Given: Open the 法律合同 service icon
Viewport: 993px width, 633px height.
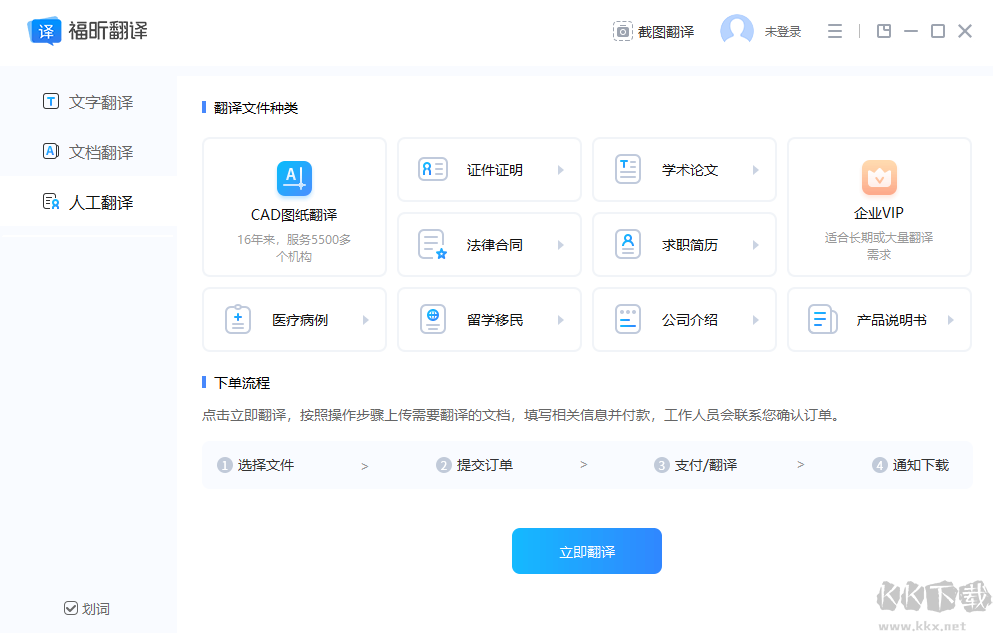Looking at the screenshot, I should (433, 244).
